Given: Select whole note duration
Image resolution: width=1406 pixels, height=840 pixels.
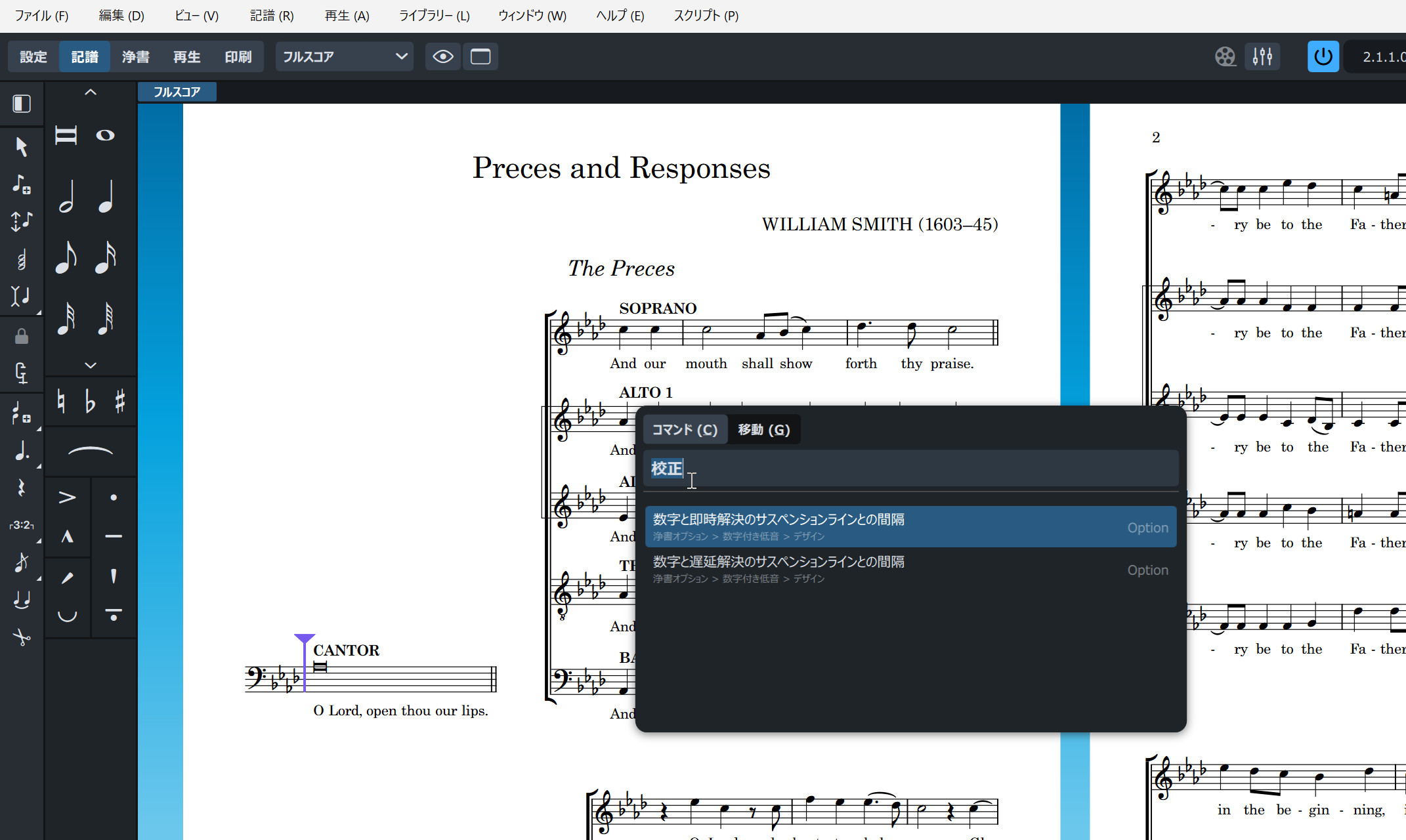Looking at the screenshot, I should coord(105,136).
